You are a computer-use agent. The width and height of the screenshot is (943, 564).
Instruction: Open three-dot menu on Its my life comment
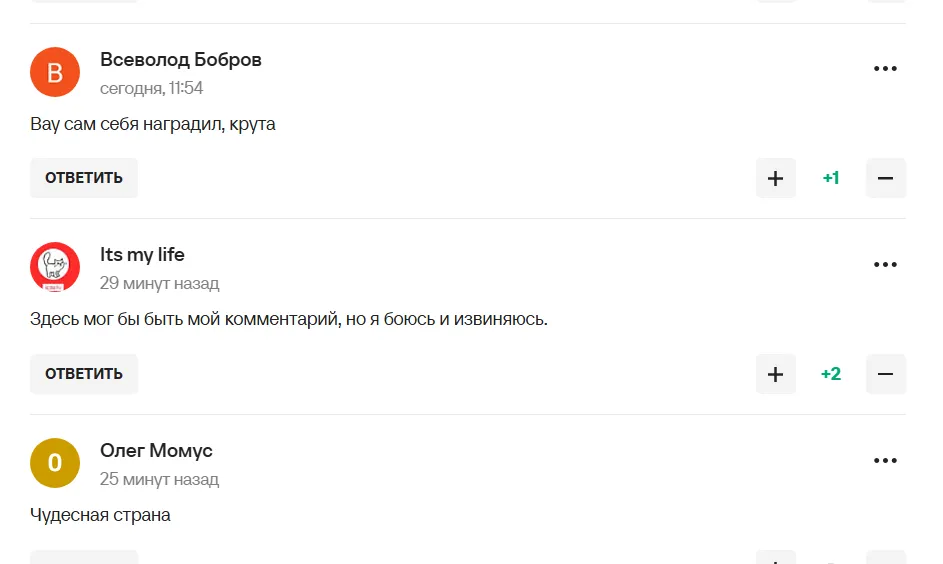pyautogui.click(x=885, y=265)
